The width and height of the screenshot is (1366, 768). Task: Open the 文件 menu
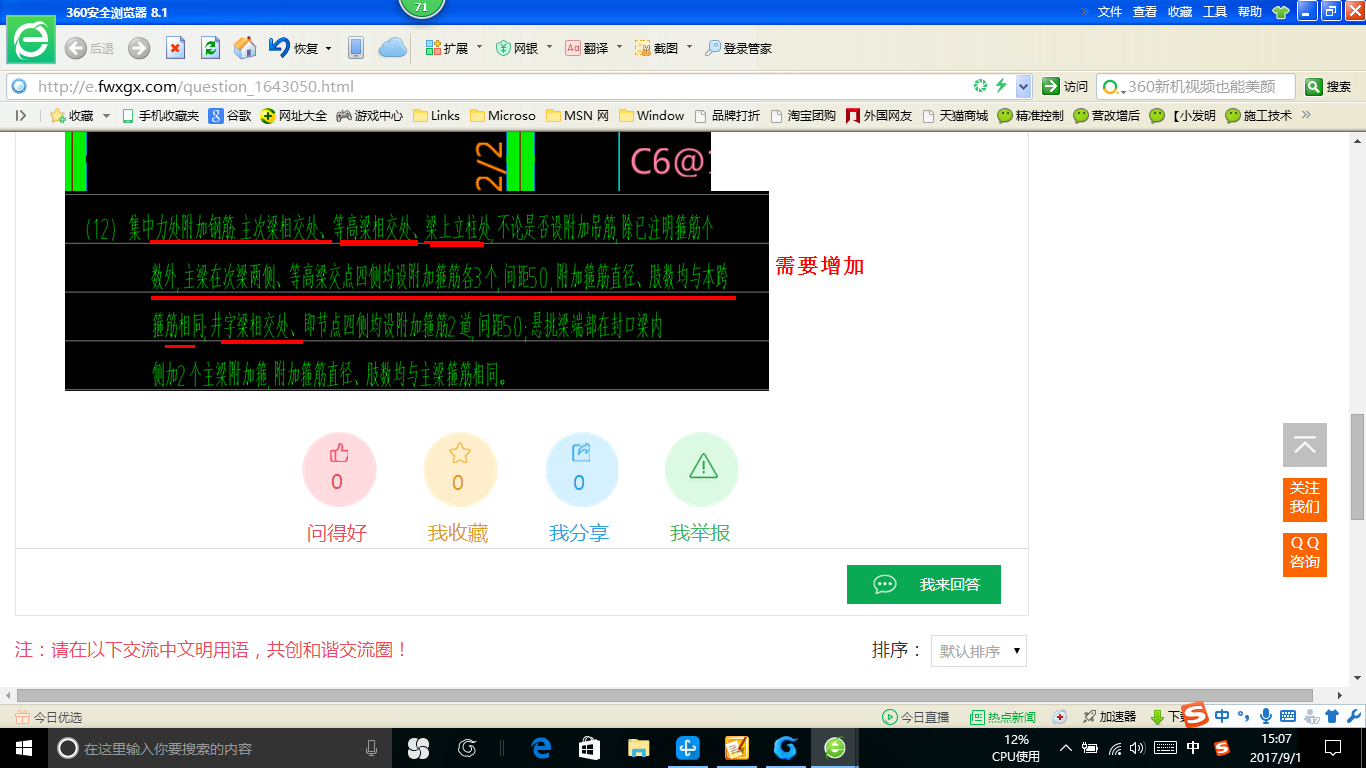(1110, 12)
